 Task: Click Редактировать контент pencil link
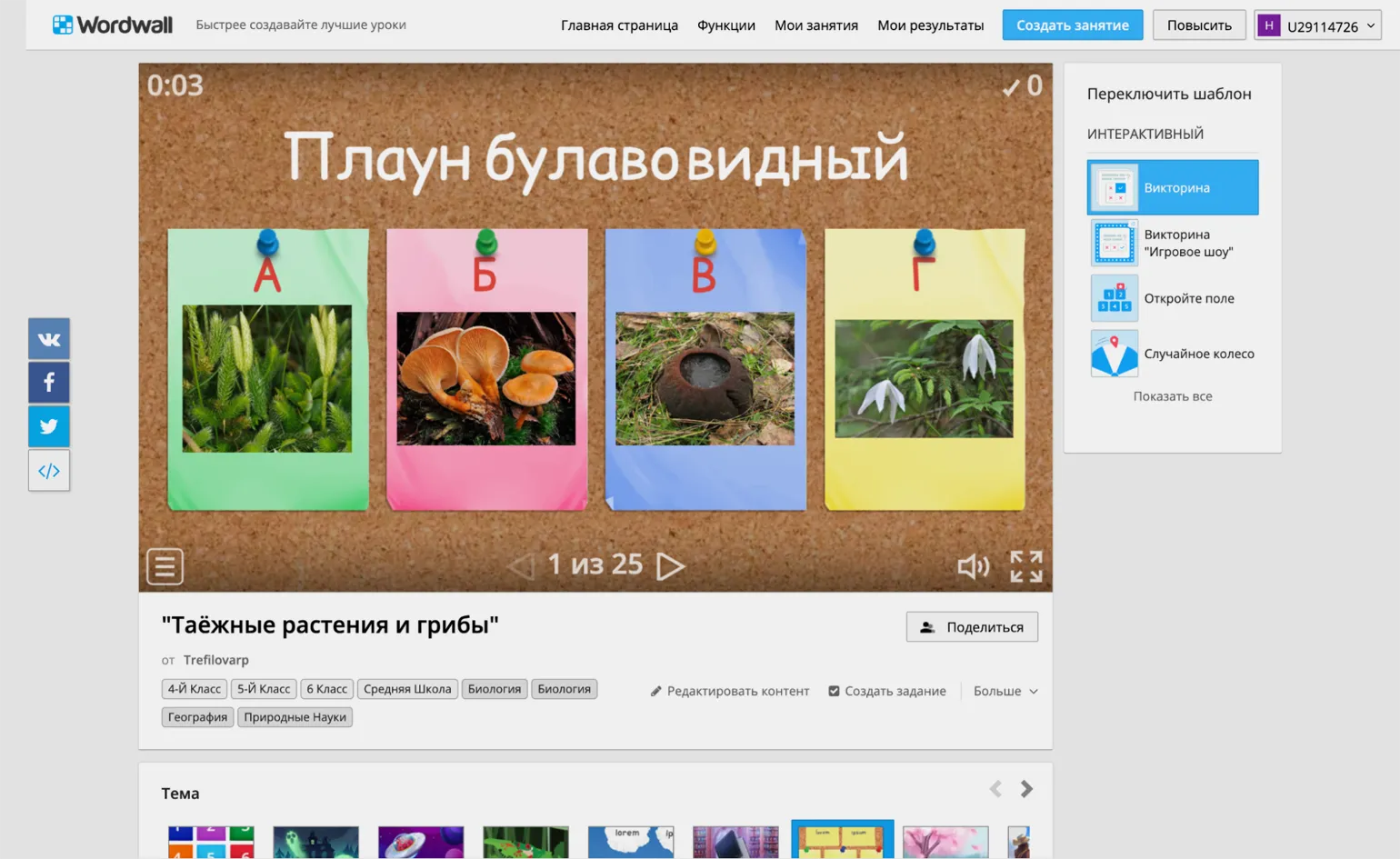coord(729,691)
